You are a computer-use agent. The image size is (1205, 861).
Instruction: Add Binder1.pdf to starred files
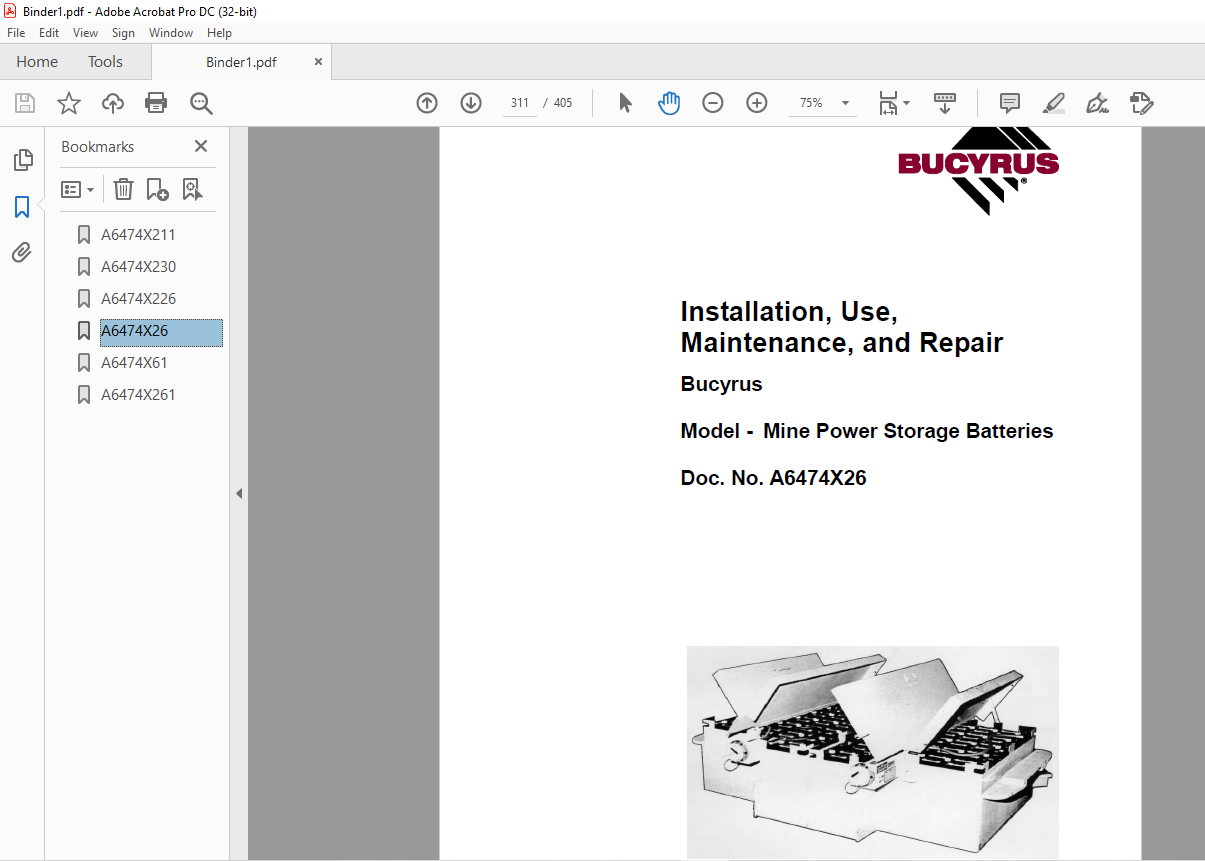click(x=68, y=103)
